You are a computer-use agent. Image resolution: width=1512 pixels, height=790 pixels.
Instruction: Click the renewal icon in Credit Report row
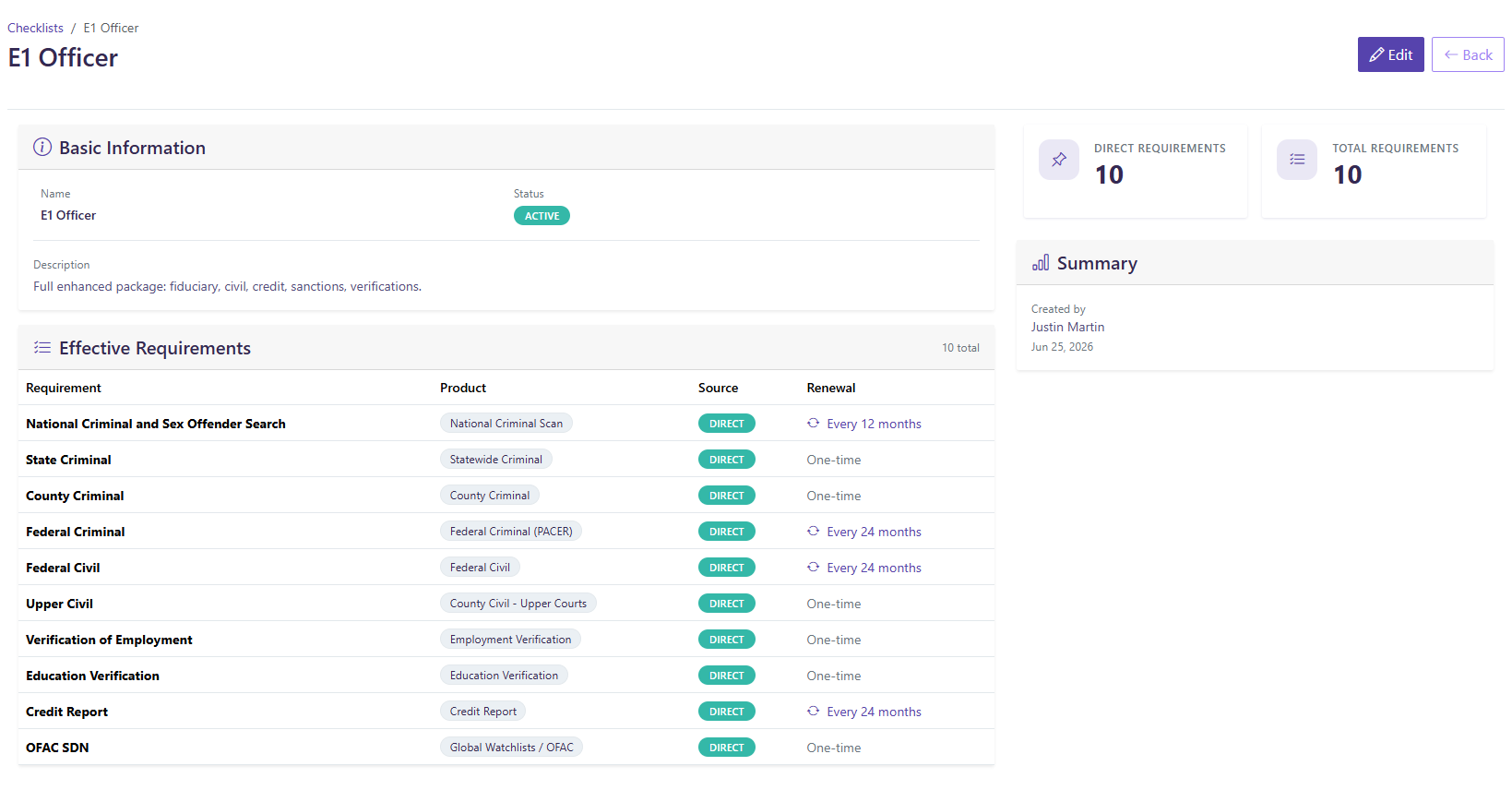(x=813, y=711)
